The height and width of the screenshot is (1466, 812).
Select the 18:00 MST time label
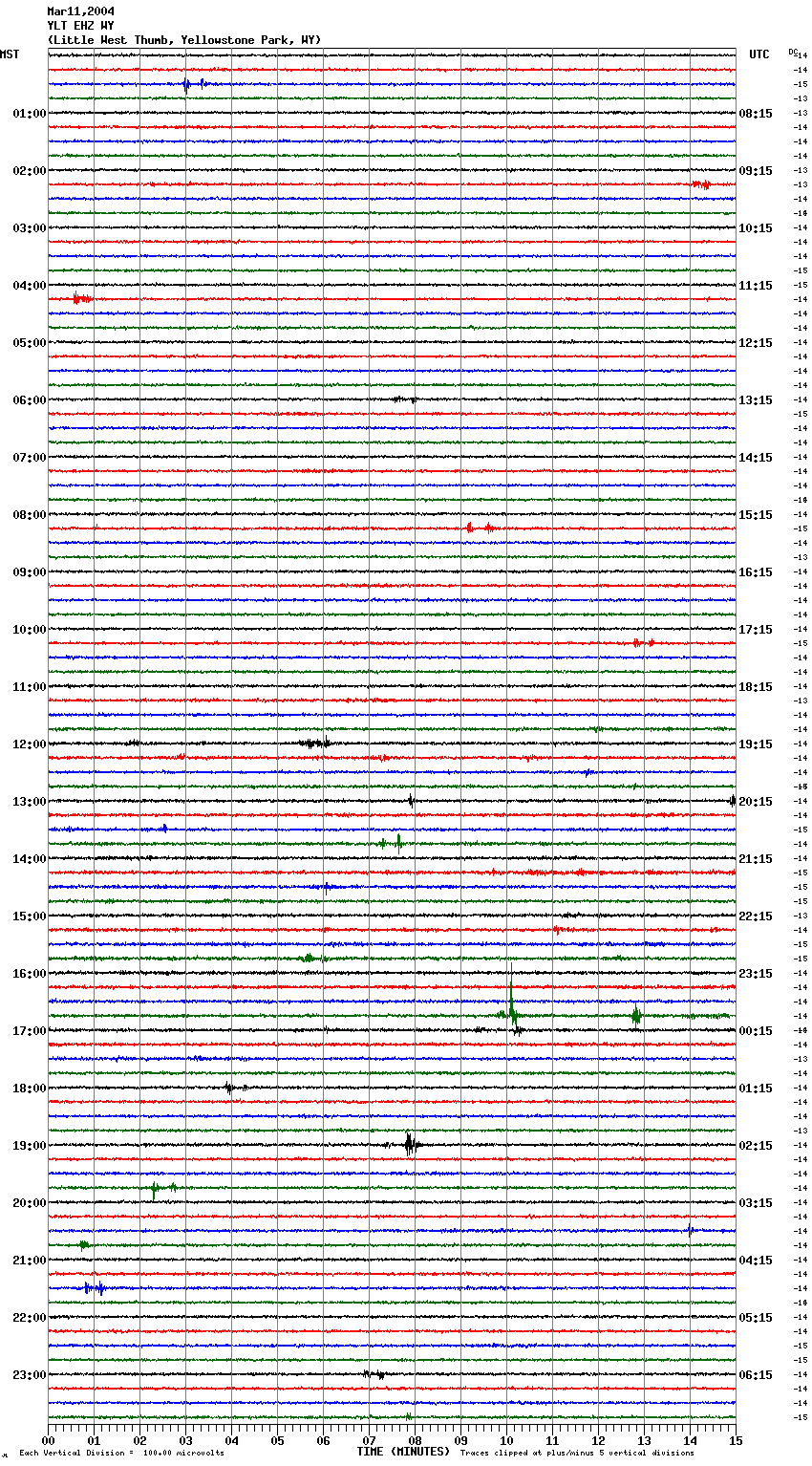pyautogui.click(x=29, y=1089)
